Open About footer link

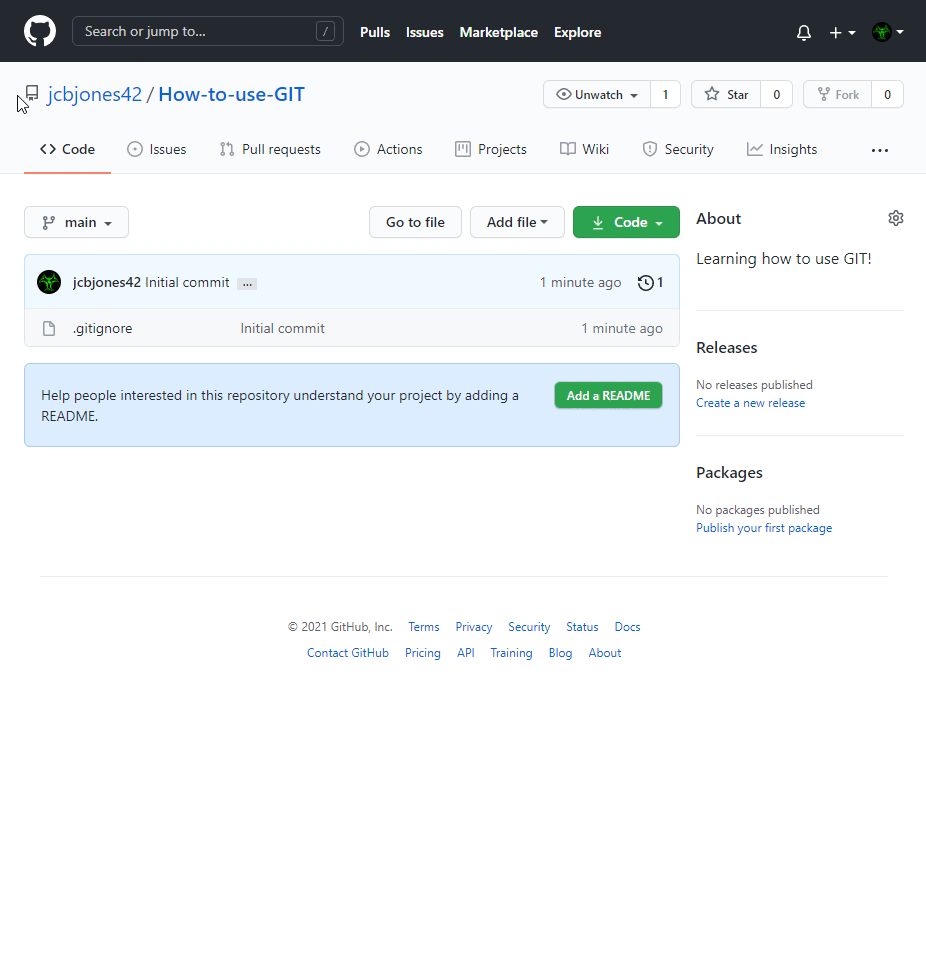[x=605, y=653]
